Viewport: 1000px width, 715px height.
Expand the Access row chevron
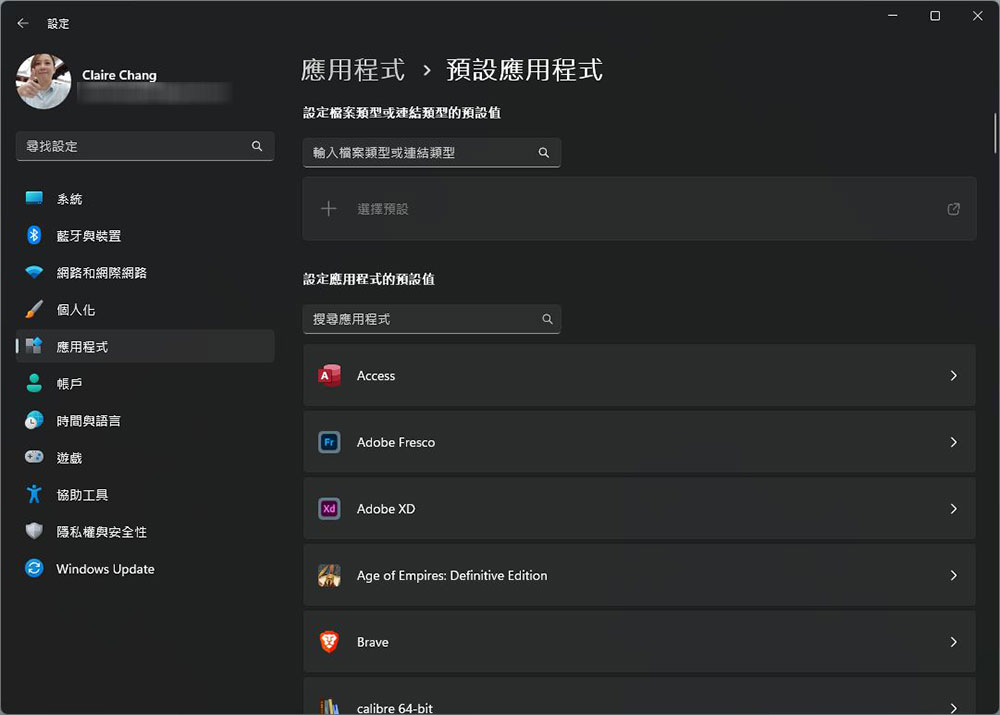click(x=953, y=376)
